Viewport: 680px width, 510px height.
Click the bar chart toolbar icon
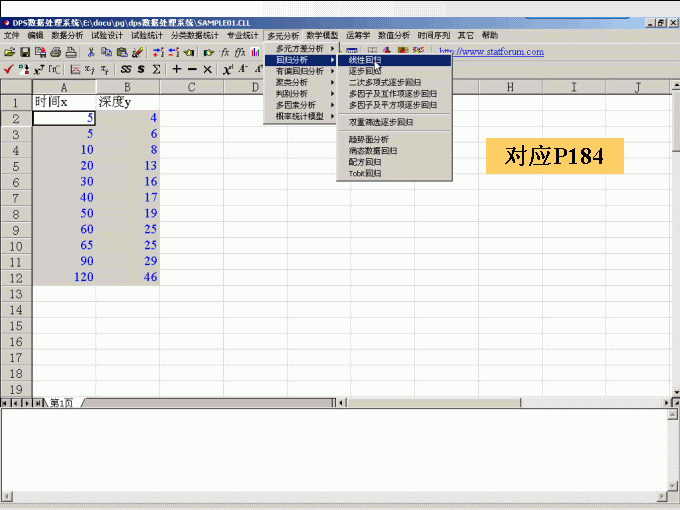pyautogui.click(x=256, y=52)
